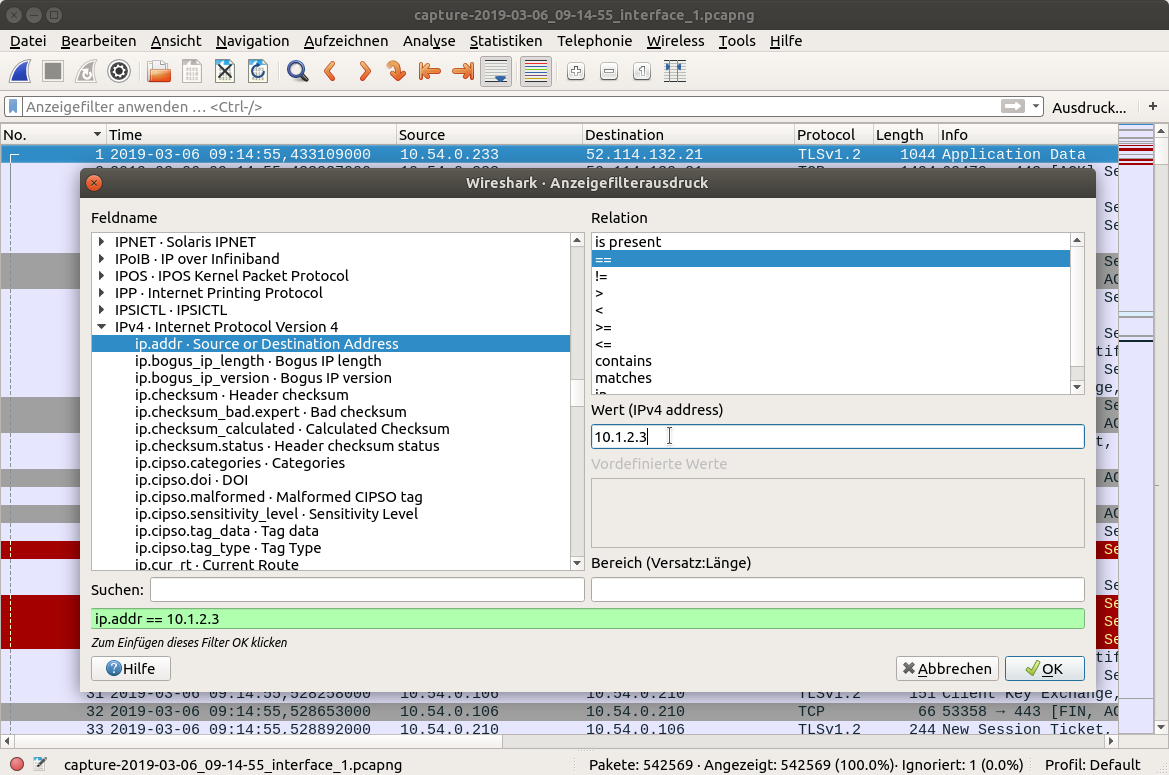
Task: Click the Feldname list vertical scrollbar
Action: point(577,391)
